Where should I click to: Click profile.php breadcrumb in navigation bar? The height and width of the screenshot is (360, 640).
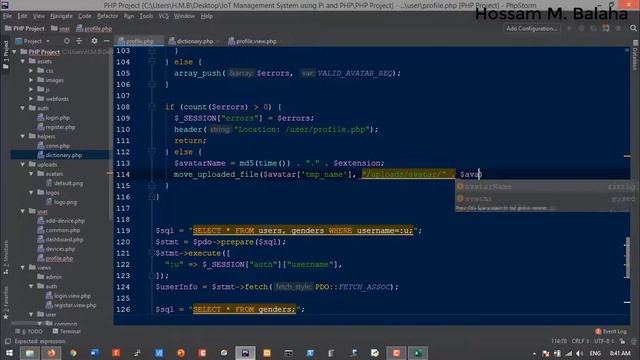[94, 29]
